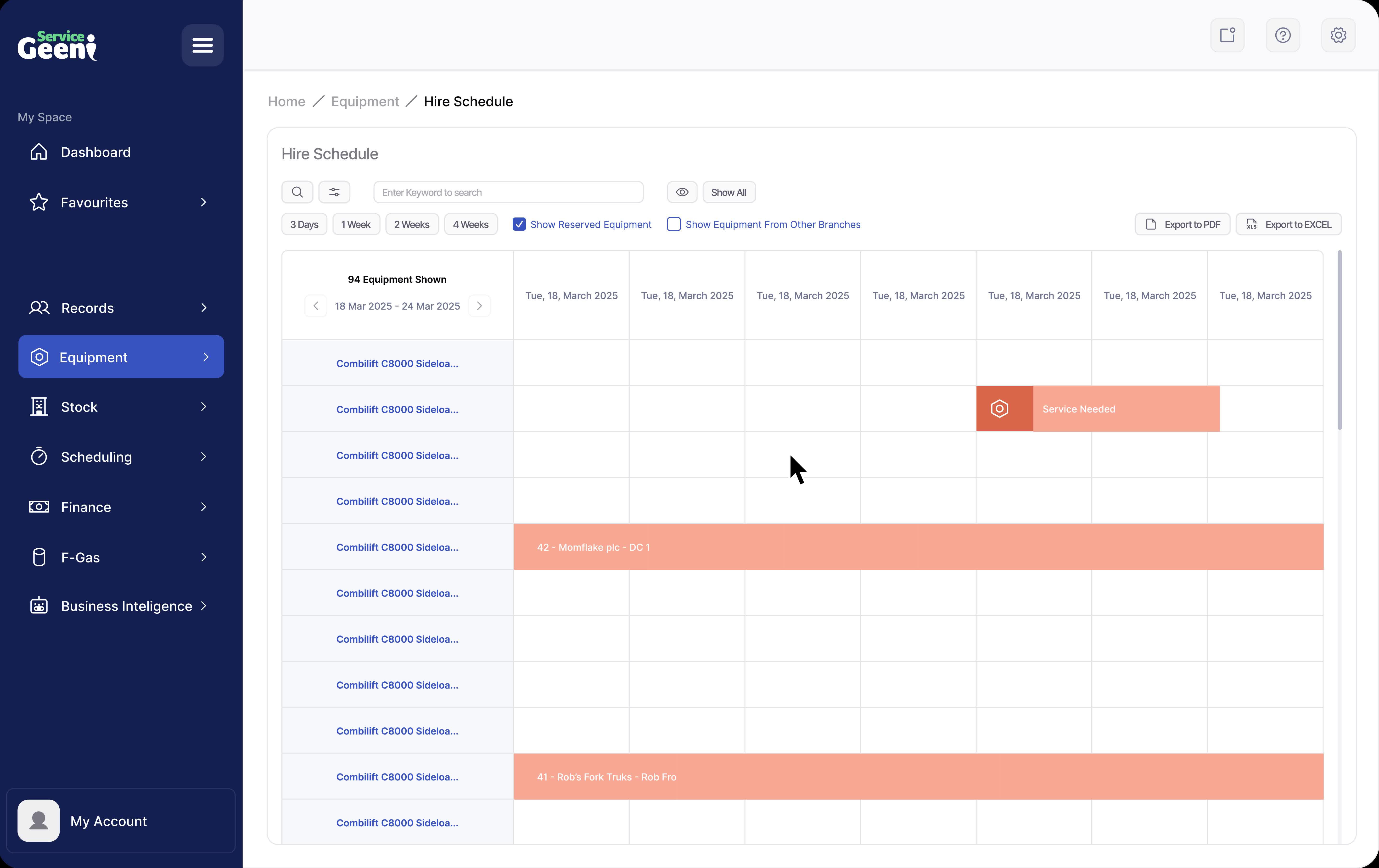This screenshot has width=1379, height=868.
Task: Open My Account label
Action: pyautogui.click(x=109, y=821)
